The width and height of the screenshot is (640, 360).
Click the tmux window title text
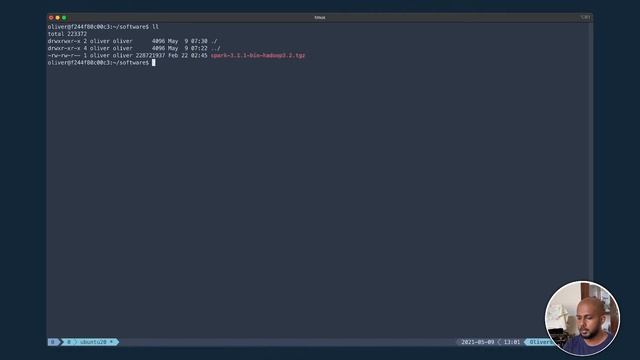(x=320, y=18)
